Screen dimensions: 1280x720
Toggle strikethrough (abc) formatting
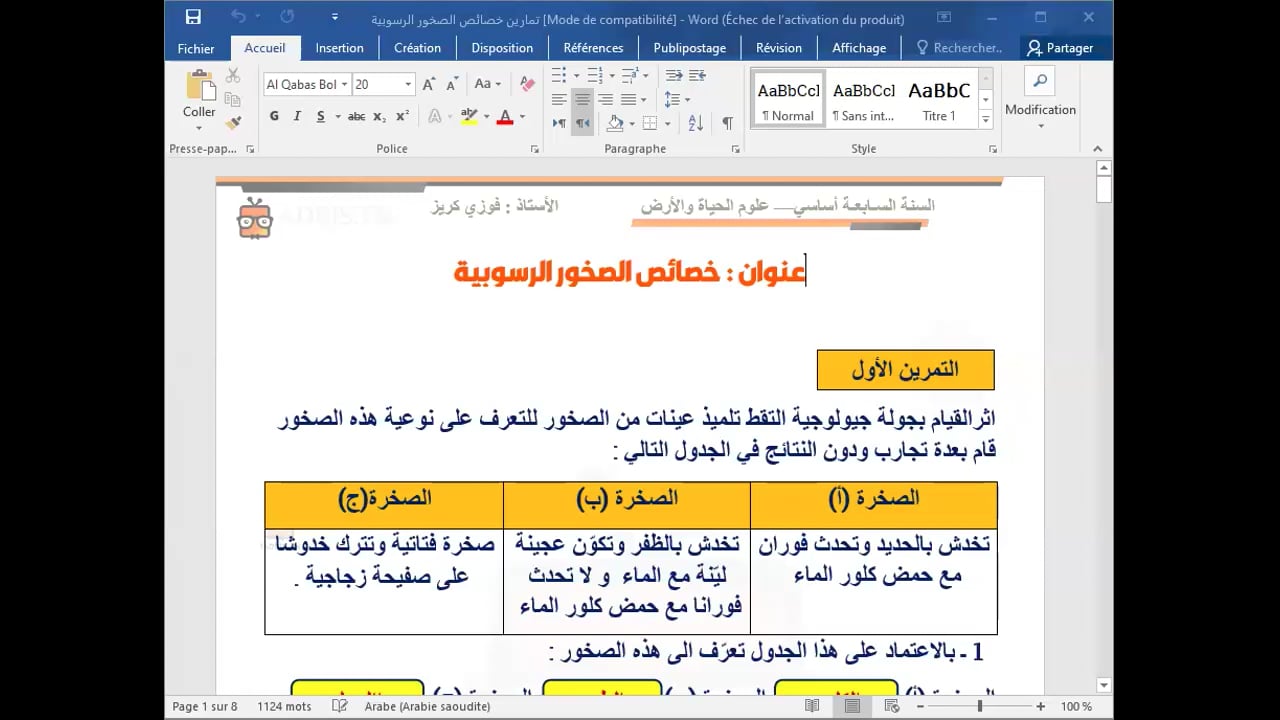point(356,116)
